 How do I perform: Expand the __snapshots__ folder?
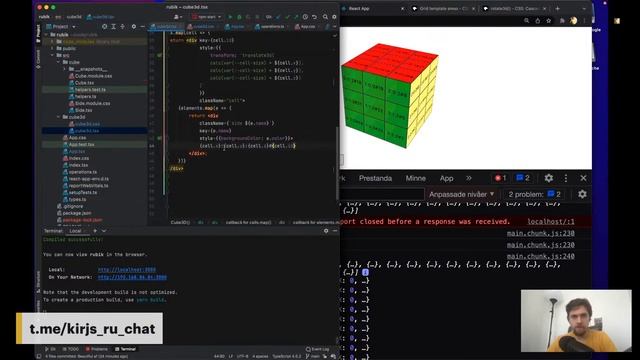coord(65,69)
